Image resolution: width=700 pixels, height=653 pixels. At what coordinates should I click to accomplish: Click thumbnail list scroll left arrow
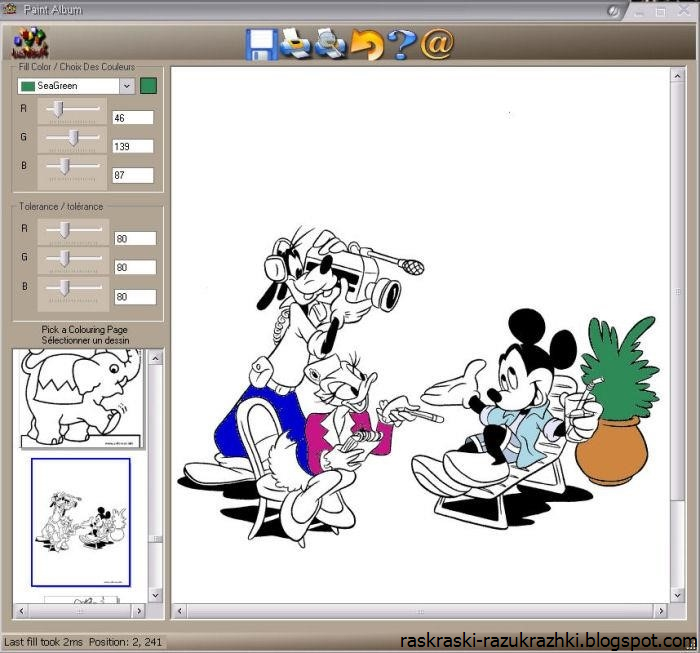point(21,611)
